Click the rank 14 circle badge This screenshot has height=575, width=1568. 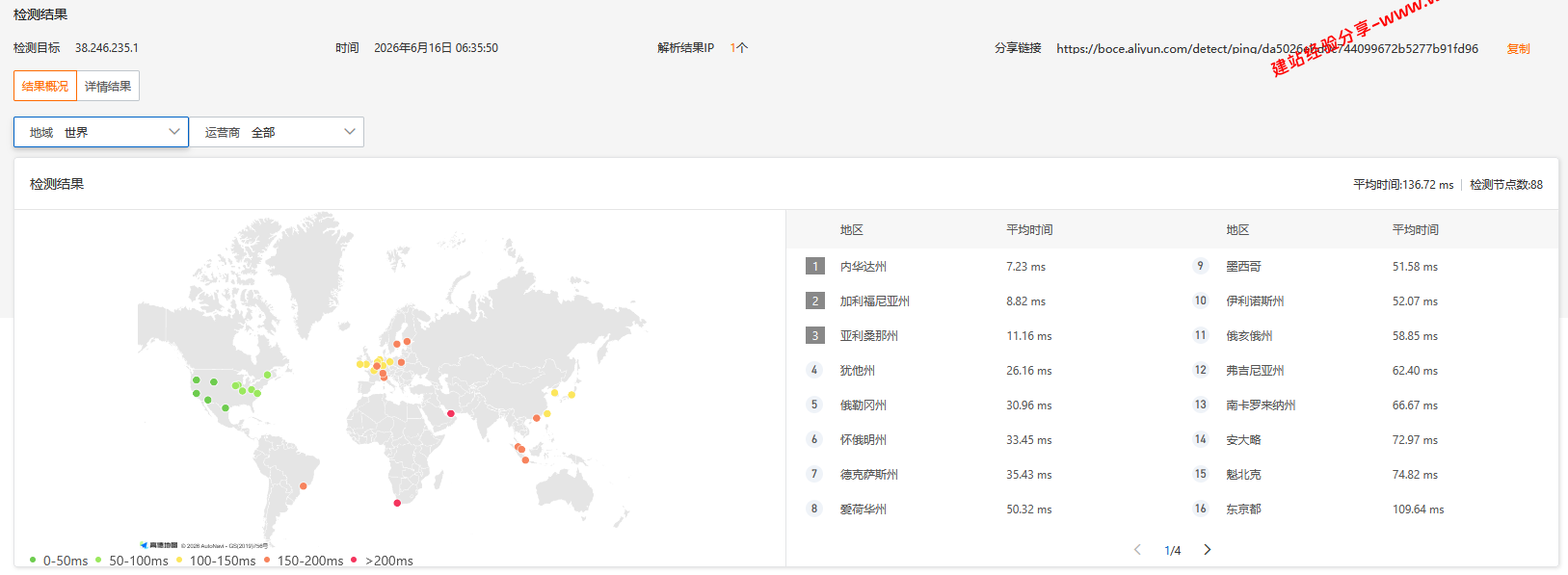[1200, 439]
